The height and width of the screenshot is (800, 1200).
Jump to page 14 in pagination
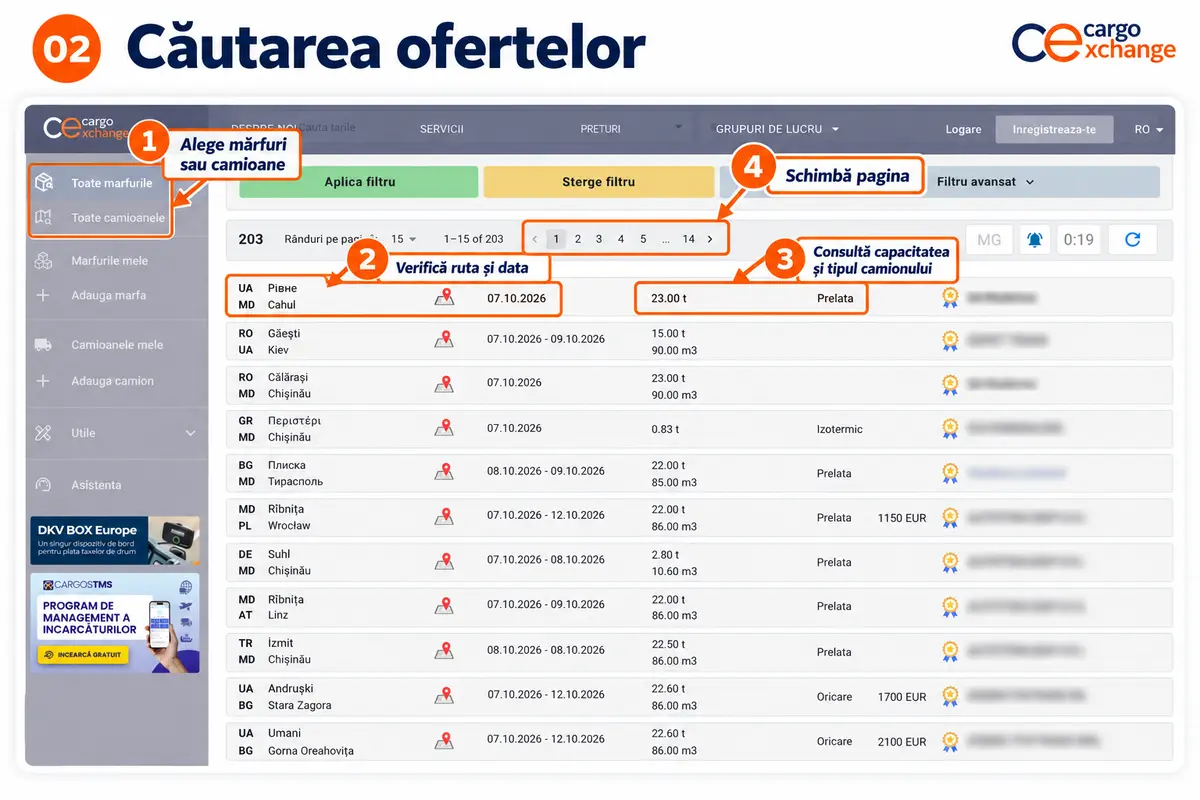tap(688, 239)
